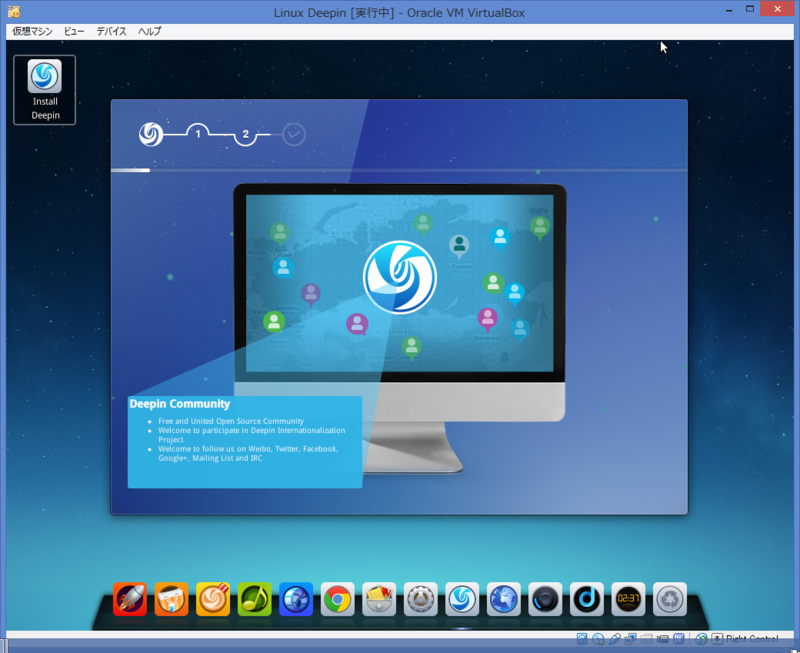Click the hard disk activity icon in status bar
This screenshot has height=653, width=800.
pos(583,639)
